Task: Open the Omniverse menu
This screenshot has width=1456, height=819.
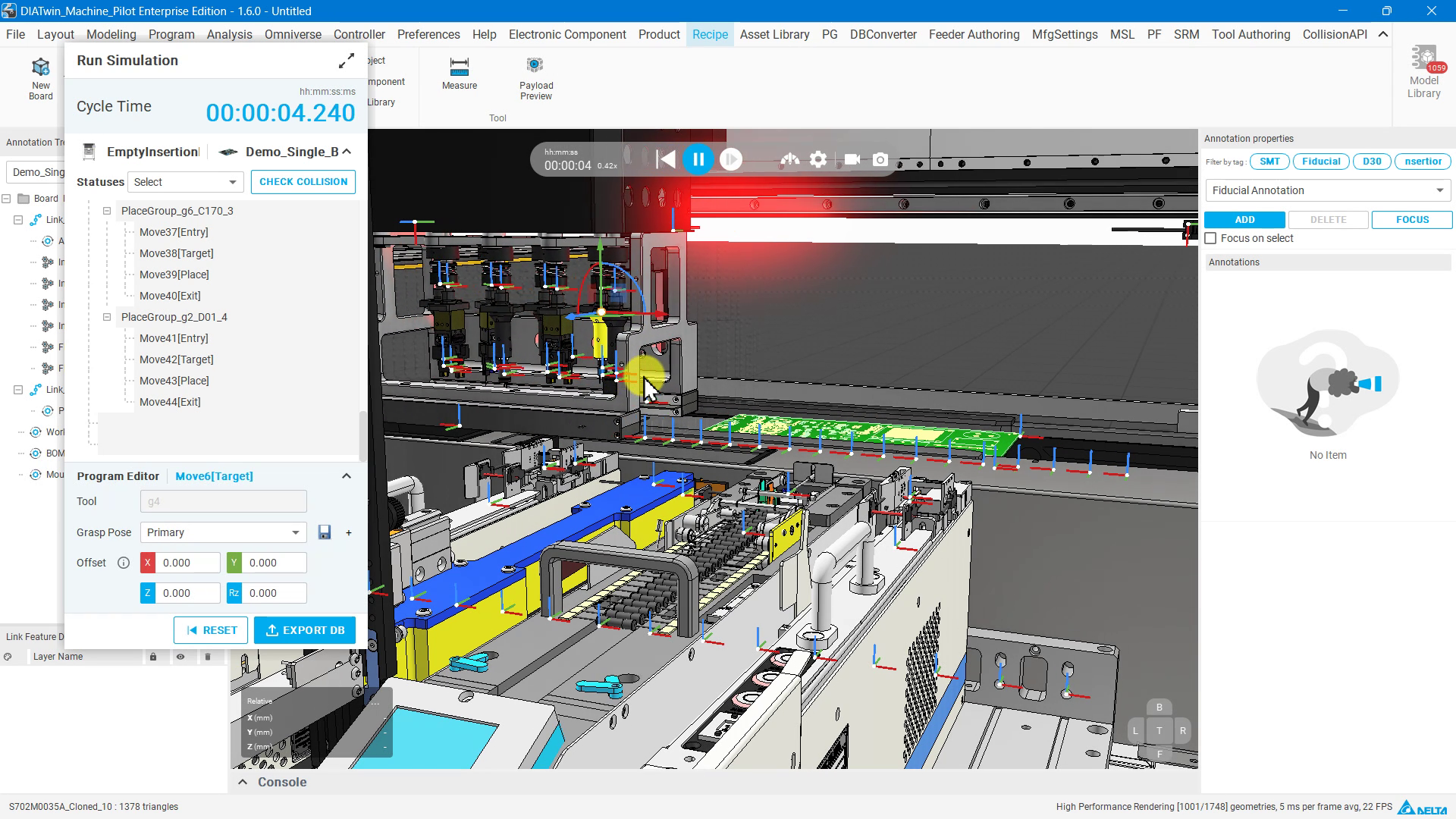Action: click(x=293, y=34)
